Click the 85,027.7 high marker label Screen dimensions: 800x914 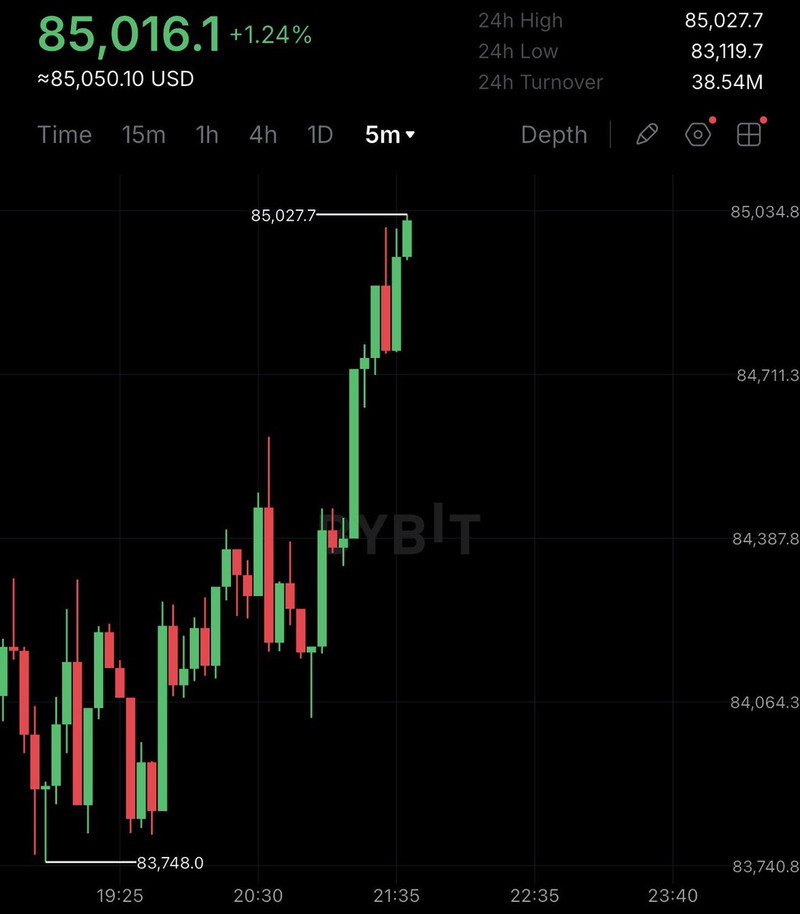click(283, 216)
